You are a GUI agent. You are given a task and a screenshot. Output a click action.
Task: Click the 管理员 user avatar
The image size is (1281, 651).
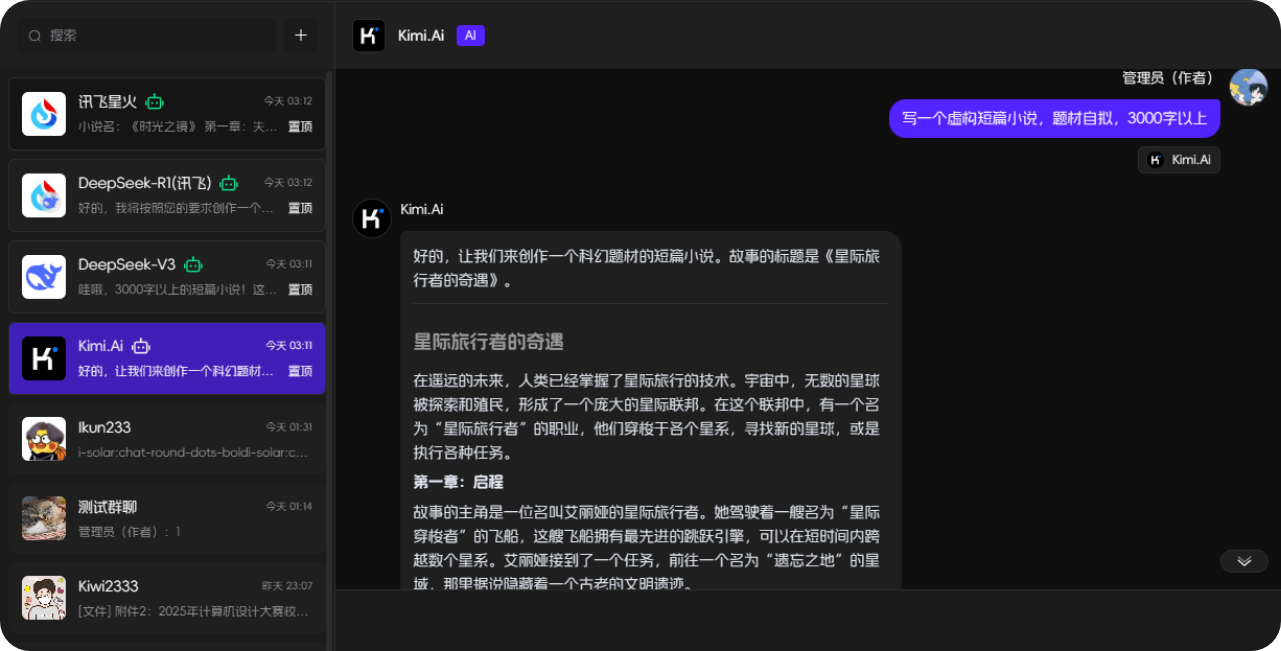point(1248,87)
